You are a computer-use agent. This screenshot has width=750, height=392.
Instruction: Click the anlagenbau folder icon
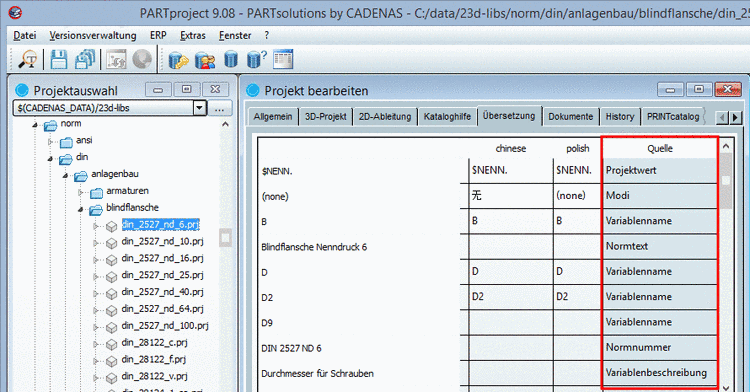click(81, 176)
